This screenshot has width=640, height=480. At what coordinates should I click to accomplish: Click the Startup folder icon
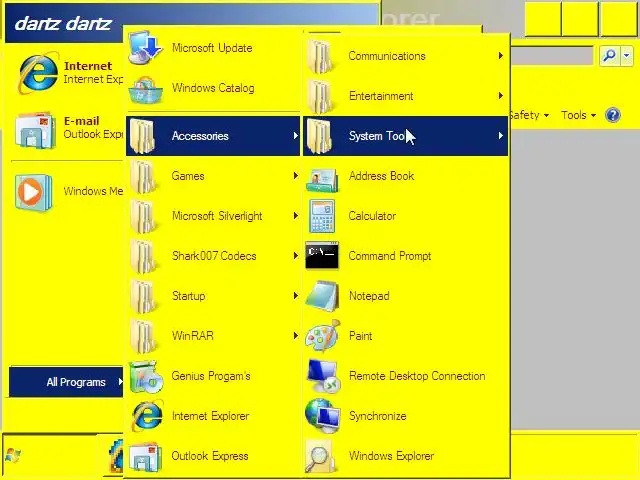pos(143,296)
